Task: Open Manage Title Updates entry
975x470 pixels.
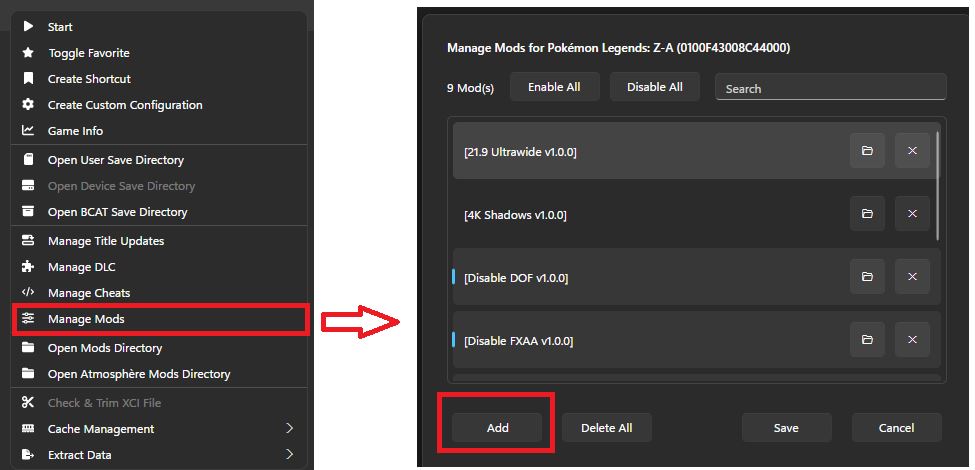Action: 159,241
